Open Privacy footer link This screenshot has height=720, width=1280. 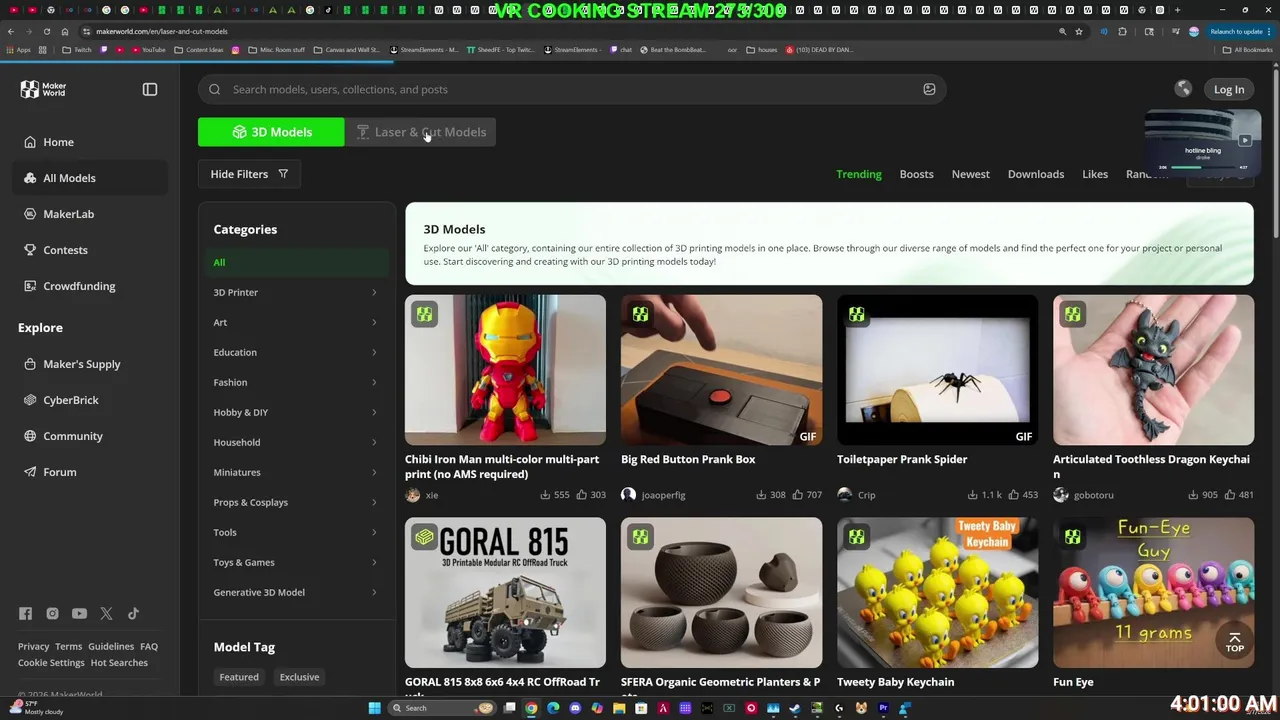point(33,646)
